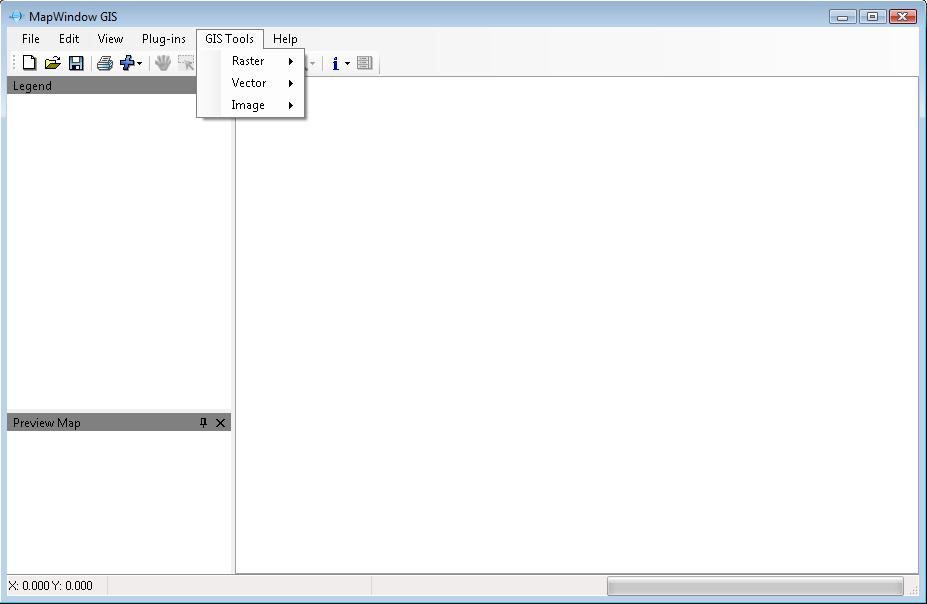
Task: Expand the Vector submenu
Action: click(x=250, y=83)
